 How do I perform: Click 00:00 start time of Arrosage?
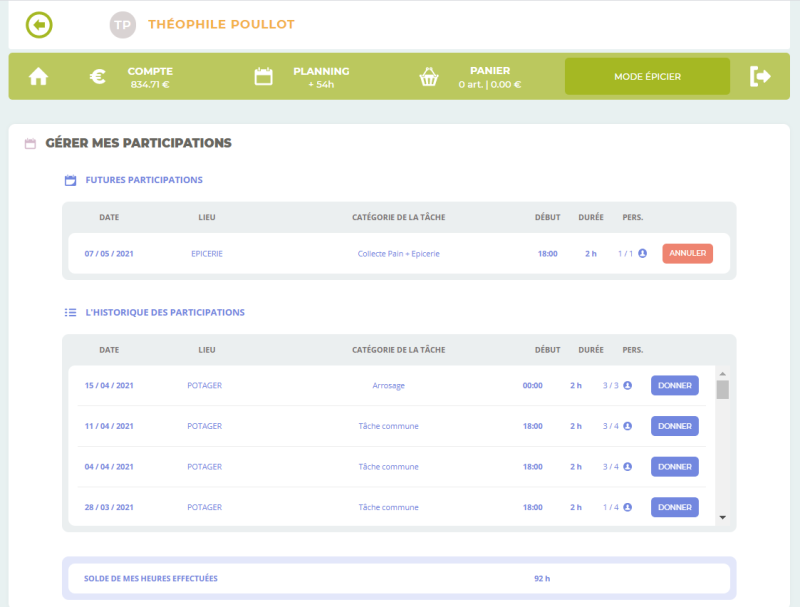tap(533, 386)
